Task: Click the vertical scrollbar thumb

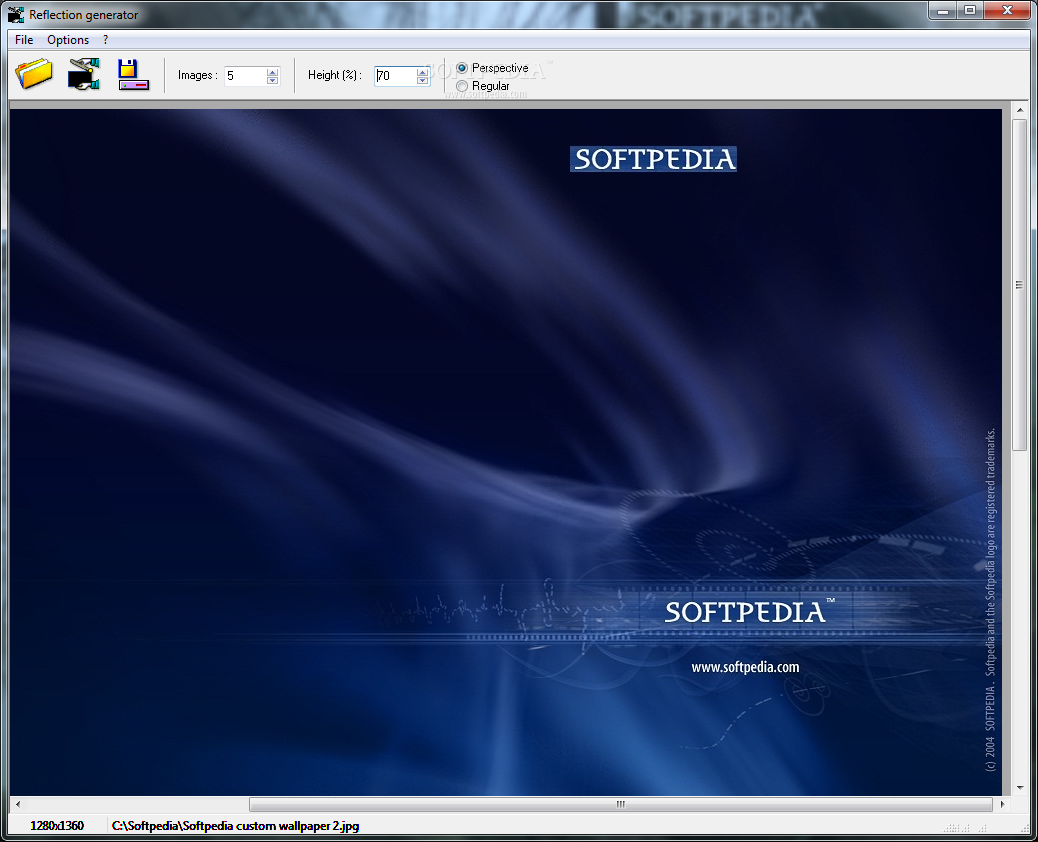Action: (1019, 285)
